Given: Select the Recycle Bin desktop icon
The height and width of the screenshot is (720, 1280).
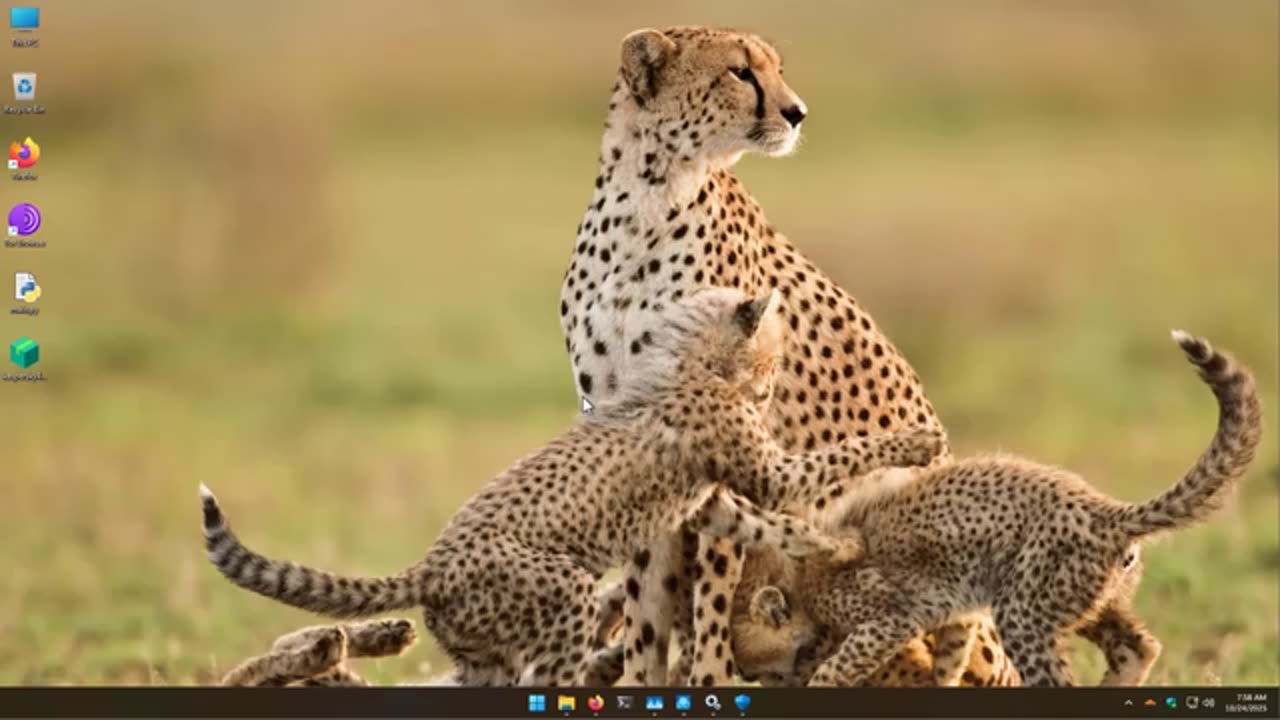Looking at the screenshot, I should [25, 92].
